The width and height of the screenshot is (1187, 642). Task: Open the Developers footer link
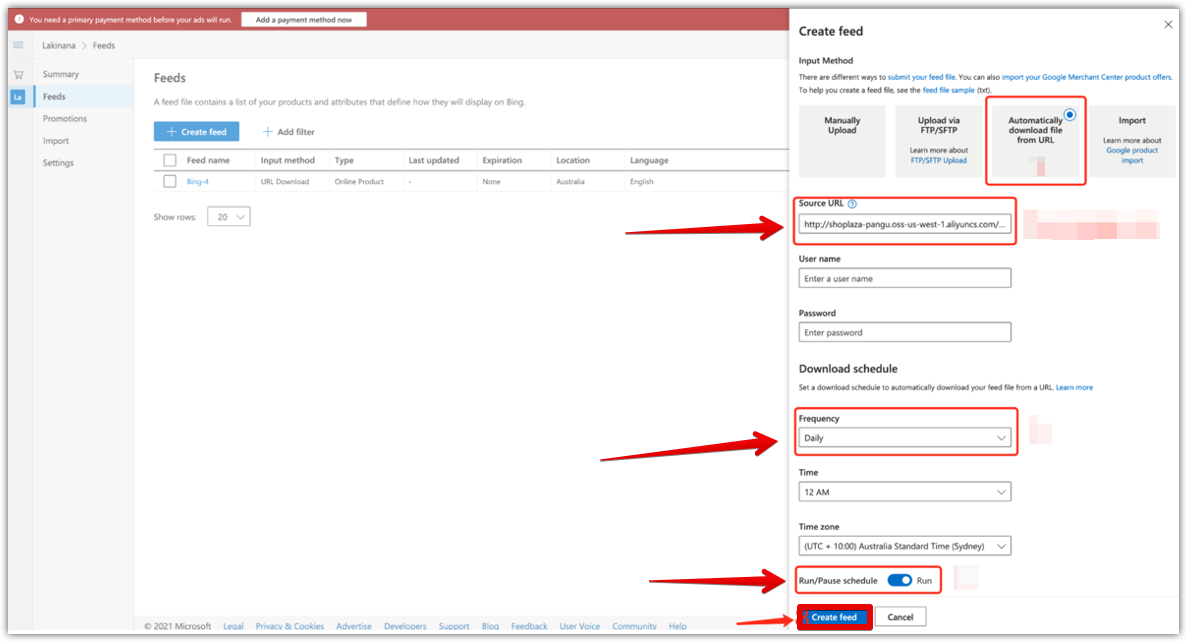point(405,626)
